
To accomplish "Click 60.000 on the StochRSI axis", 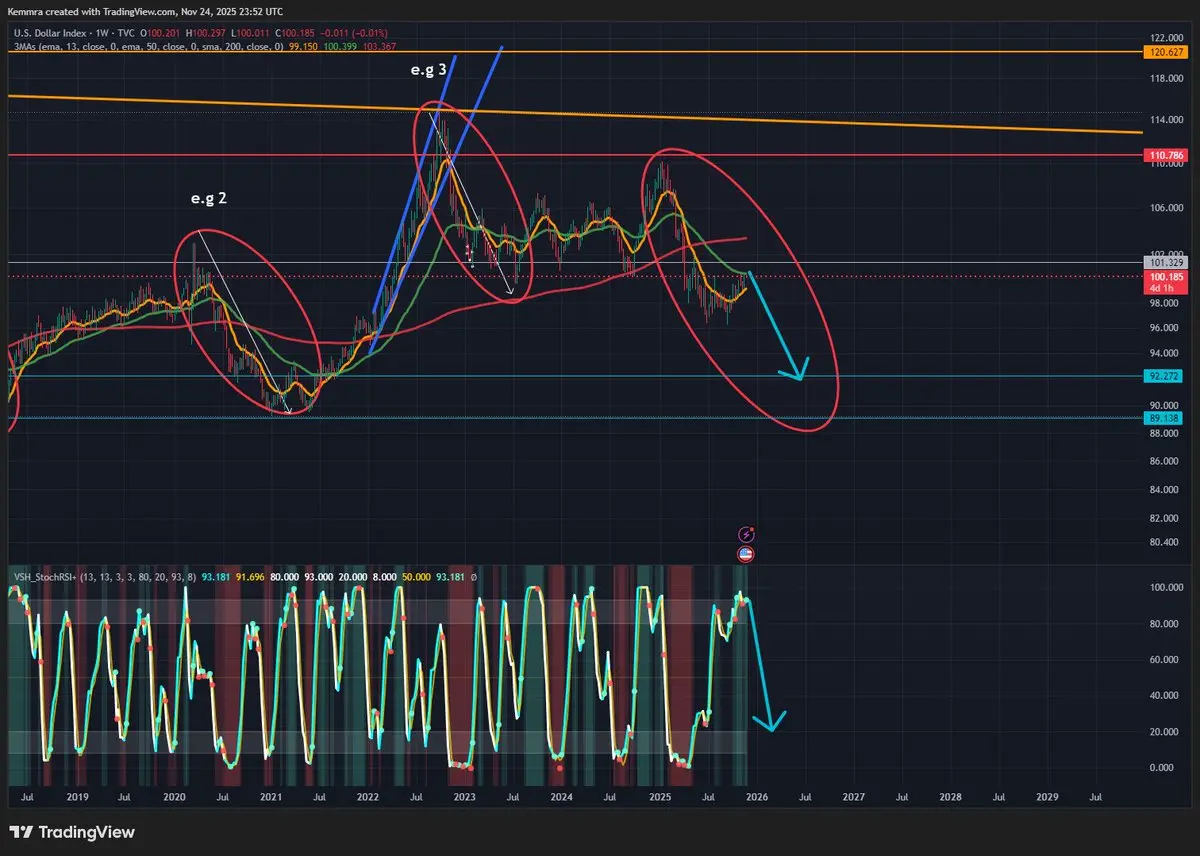I will click(x=1162, y=660).
